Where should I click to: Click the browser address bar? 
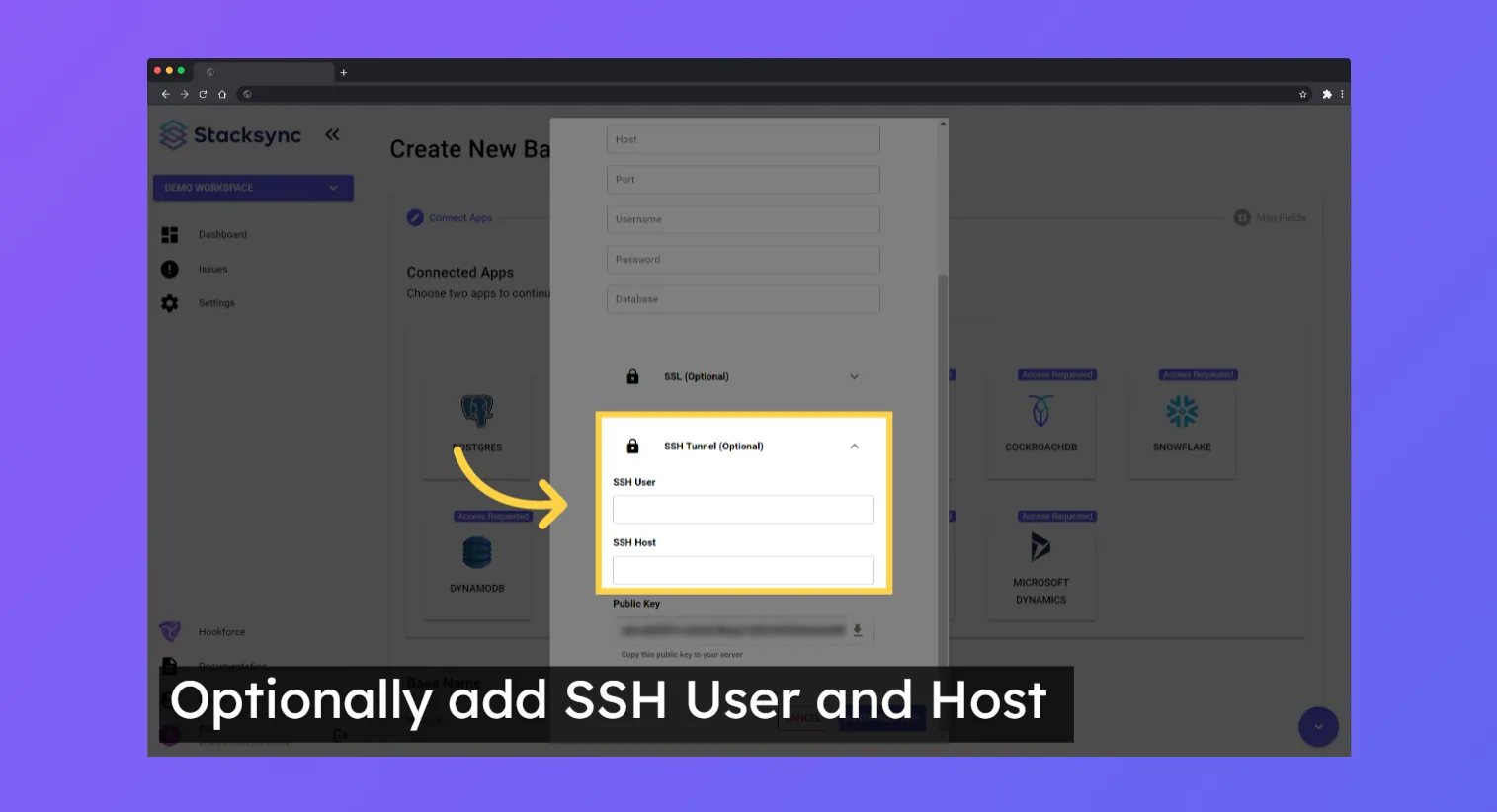click(766, 94)
